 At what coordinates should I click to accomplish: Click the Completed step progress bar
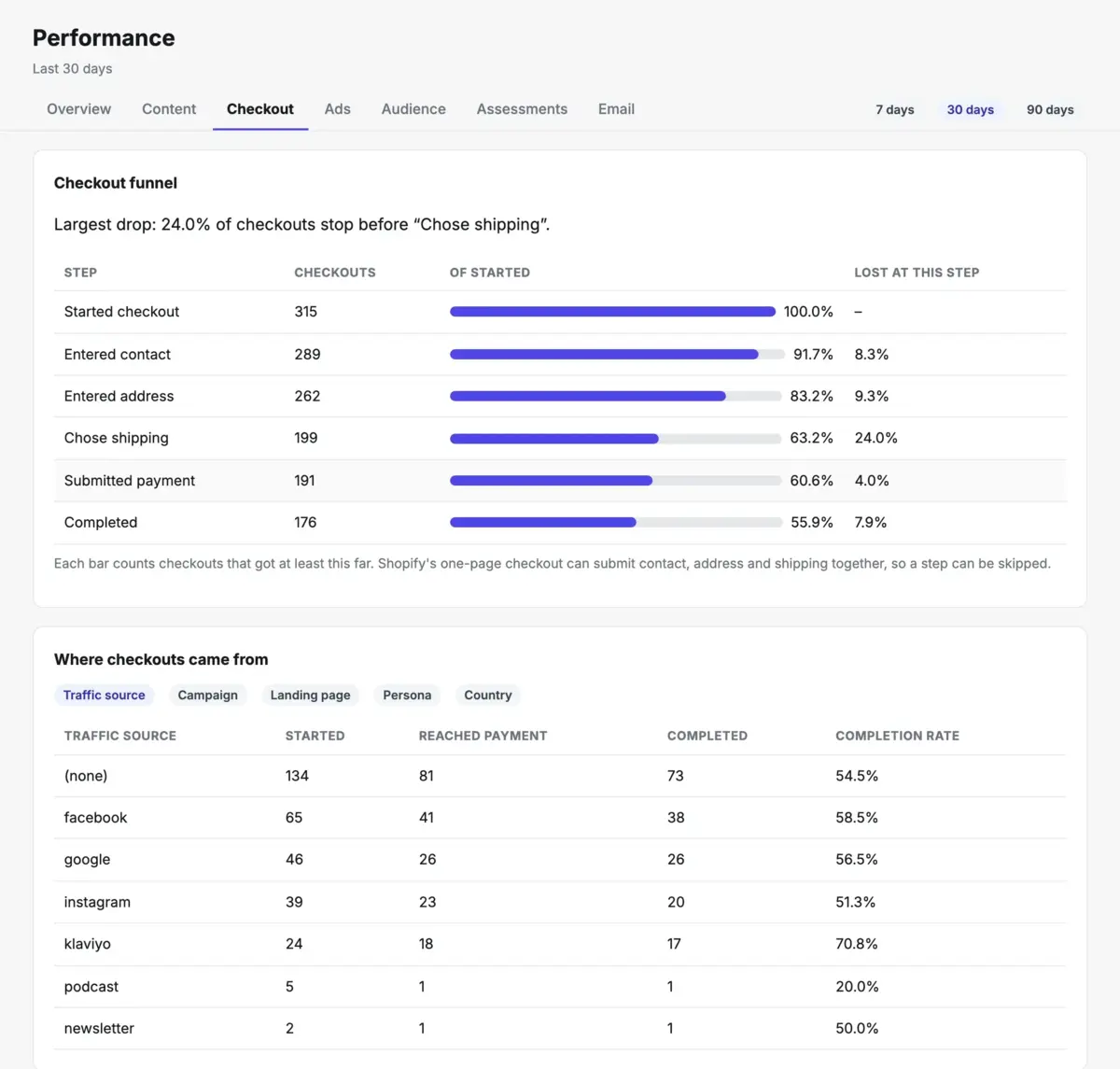coord(616,523)
